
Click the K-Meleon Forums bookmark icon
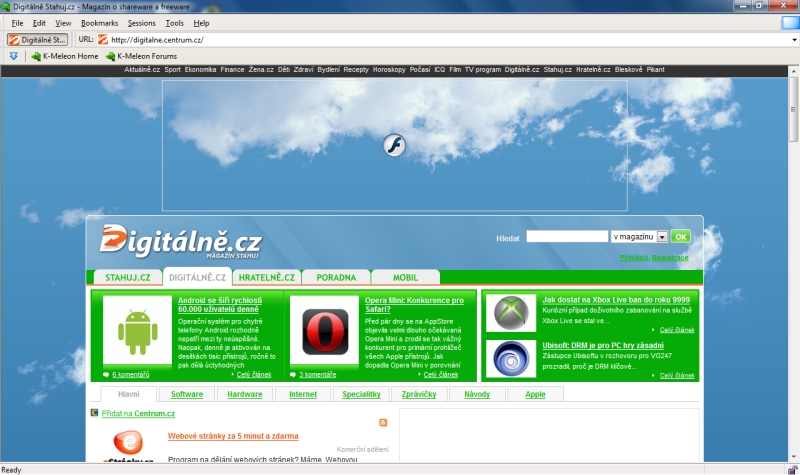110,56
